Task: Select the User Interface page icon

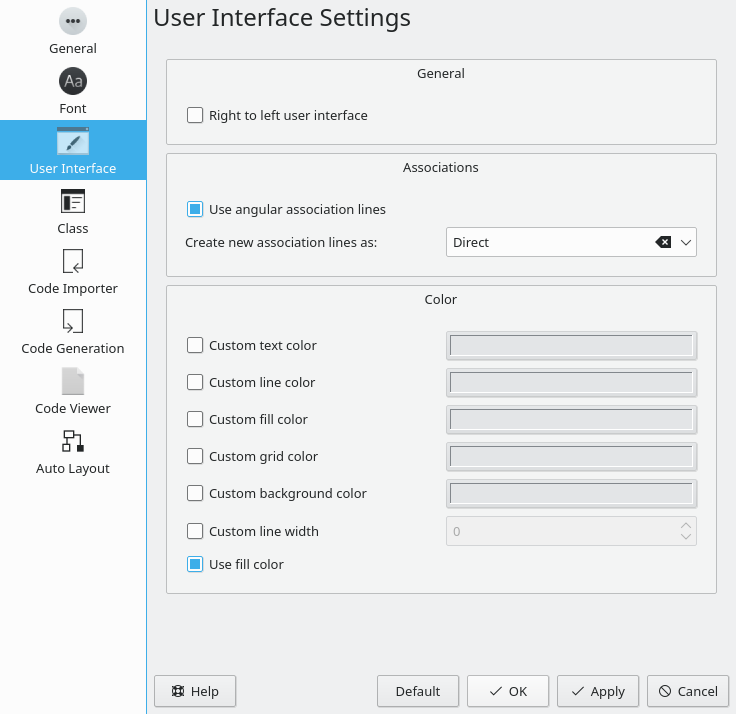Action: [x=73, y=141]
